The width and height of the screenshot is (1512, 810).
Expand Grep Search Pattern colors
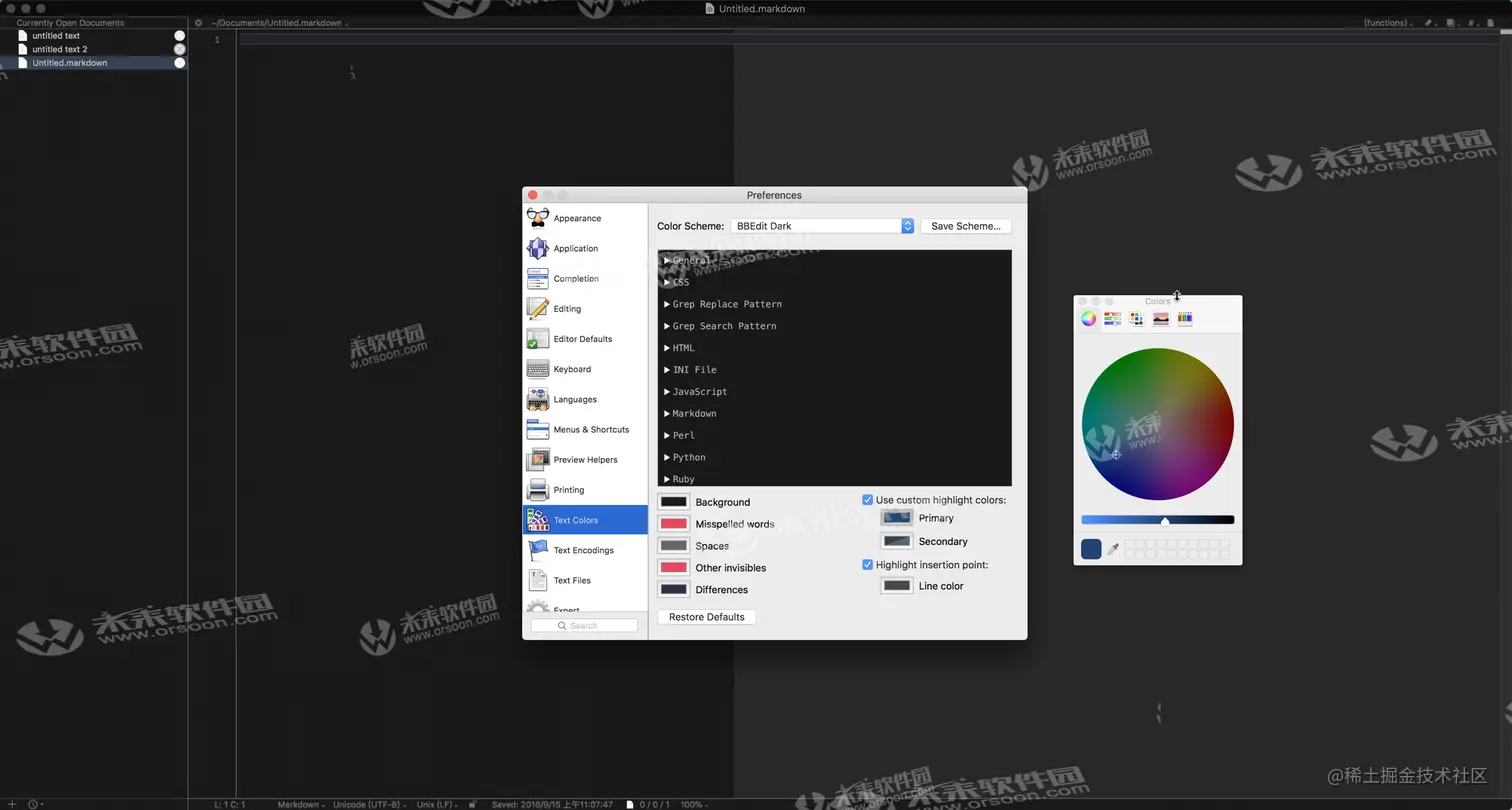(667, 326)
